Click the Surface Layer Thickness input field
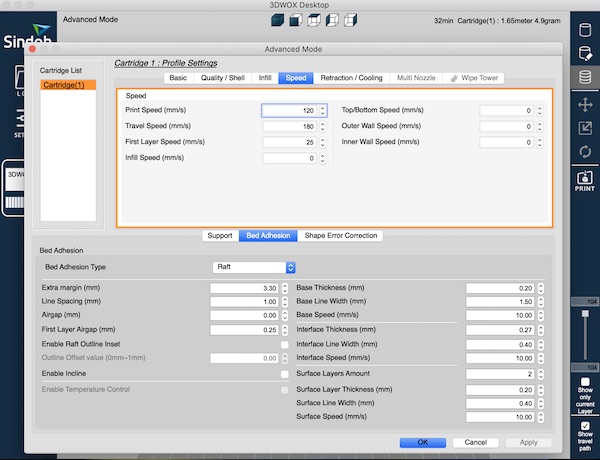Viewport: 600px width, 460px height. (501, 390)
